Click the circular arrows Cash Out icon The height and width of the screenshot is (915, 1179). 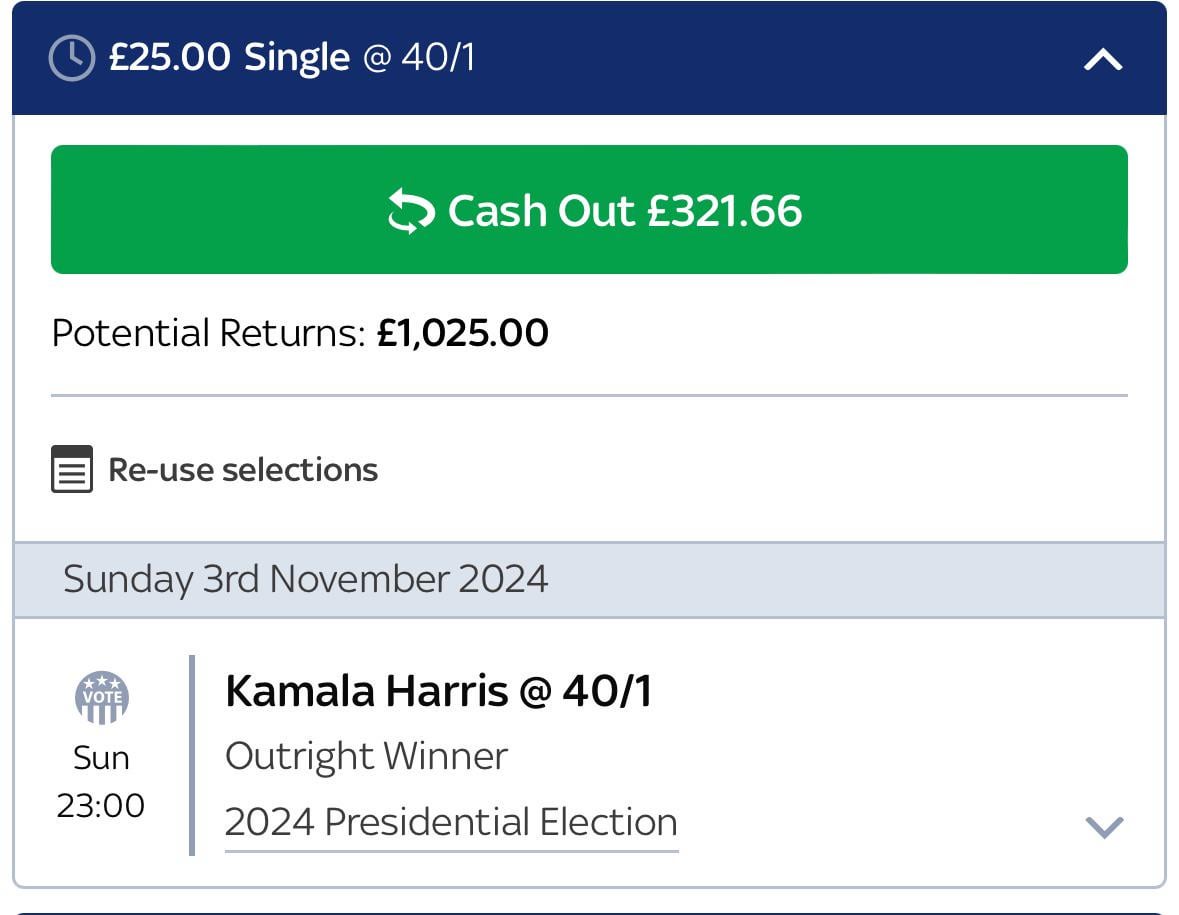(x=411, y=211)
